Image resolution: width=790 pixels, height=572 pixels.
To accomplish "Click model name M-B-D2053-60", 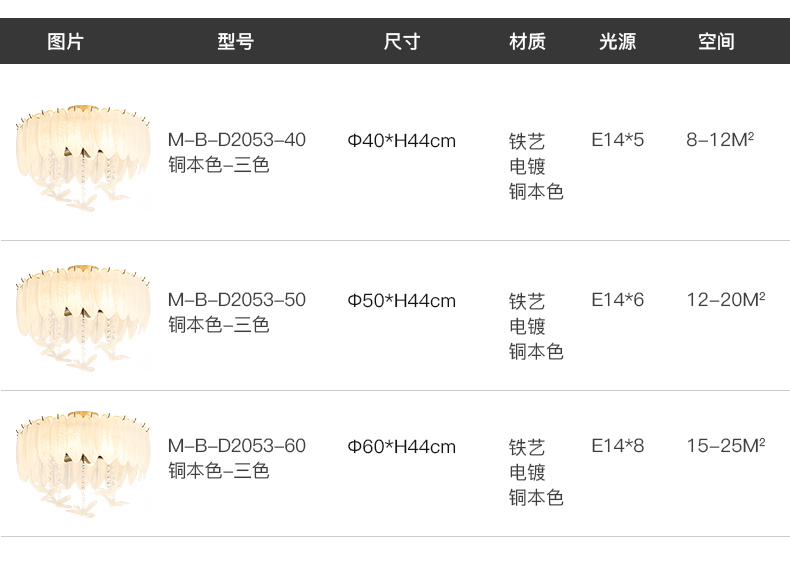I will pyautogui.click(x=237, y=446).
